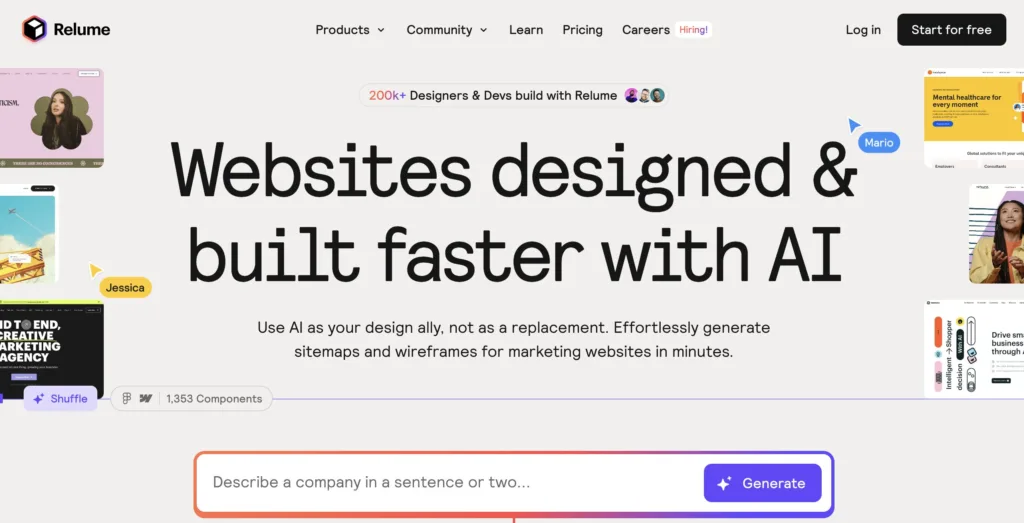
Task: Click the Relume wordmark text
Action: point(82,29)
